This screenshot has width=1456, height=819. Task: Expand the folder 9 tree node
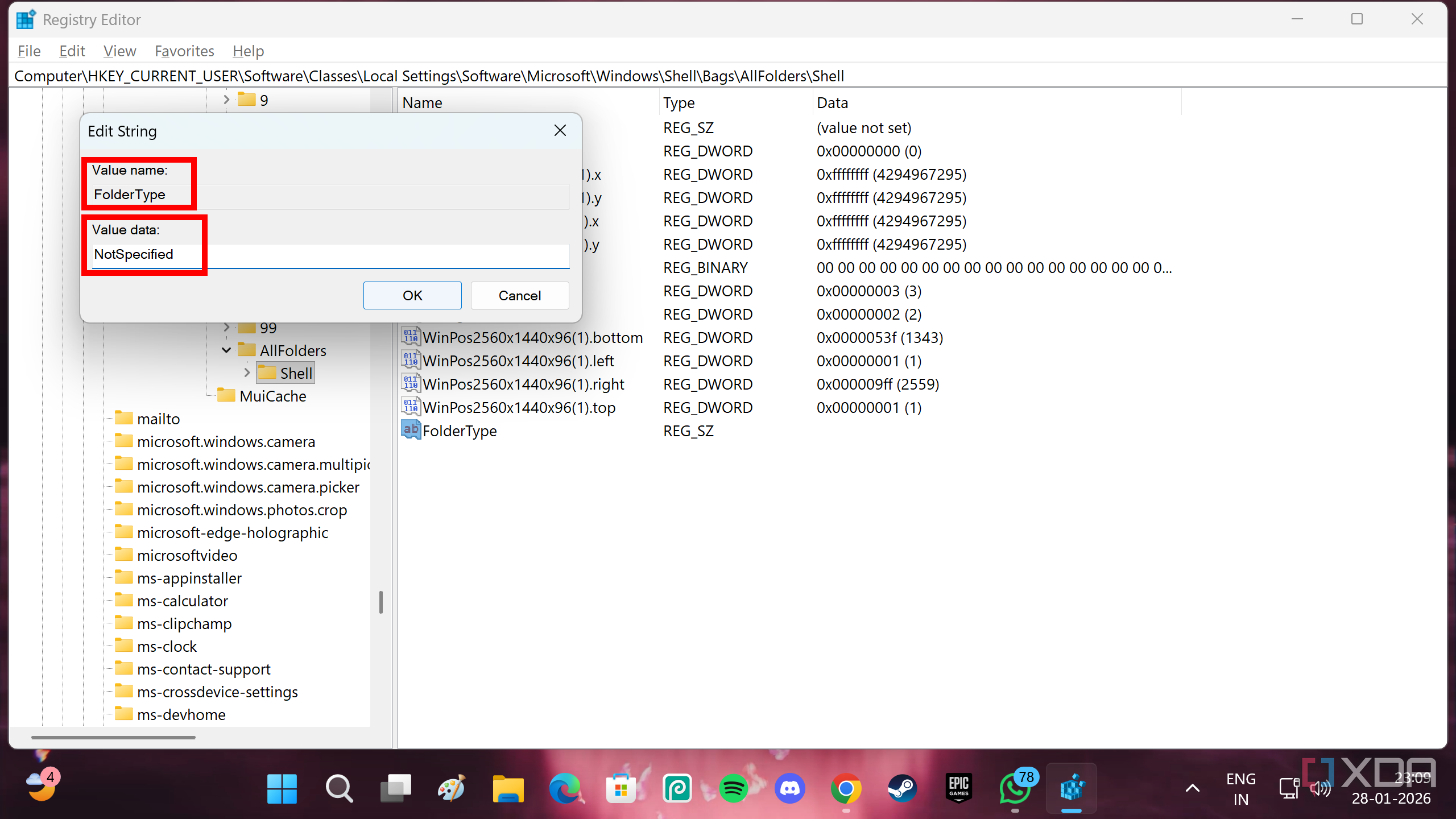[226, 100]
